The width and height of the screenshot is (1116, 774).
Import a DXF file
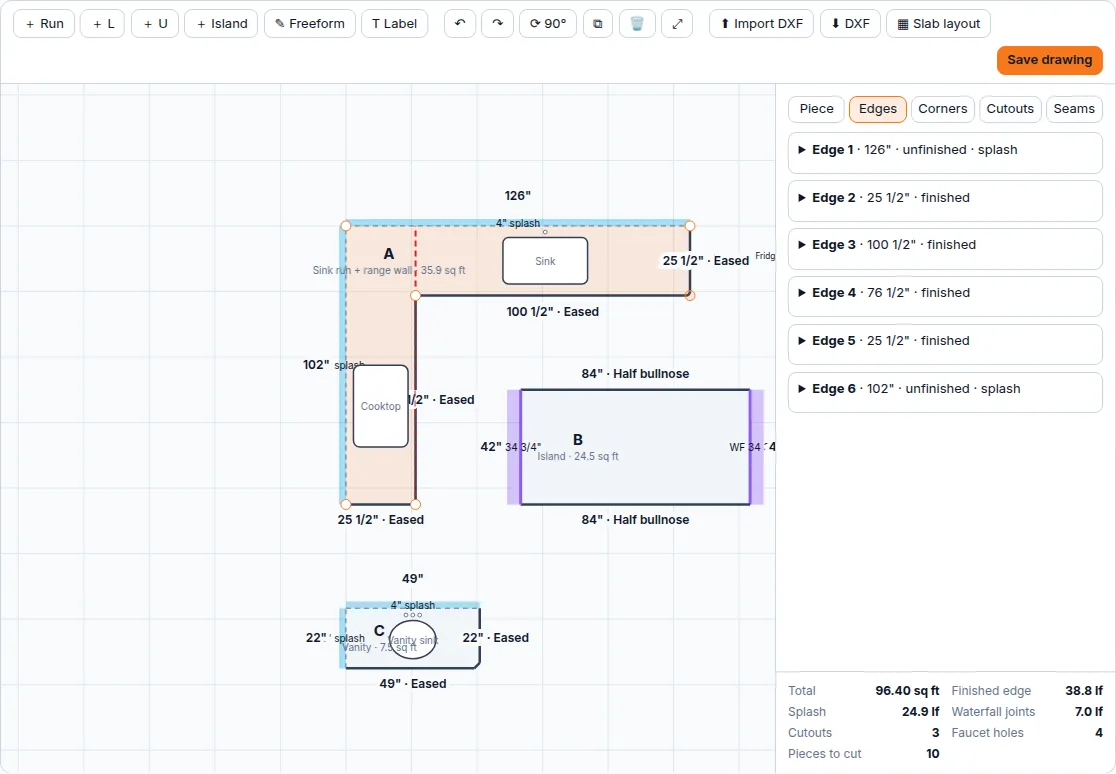(x=761, y=23)
